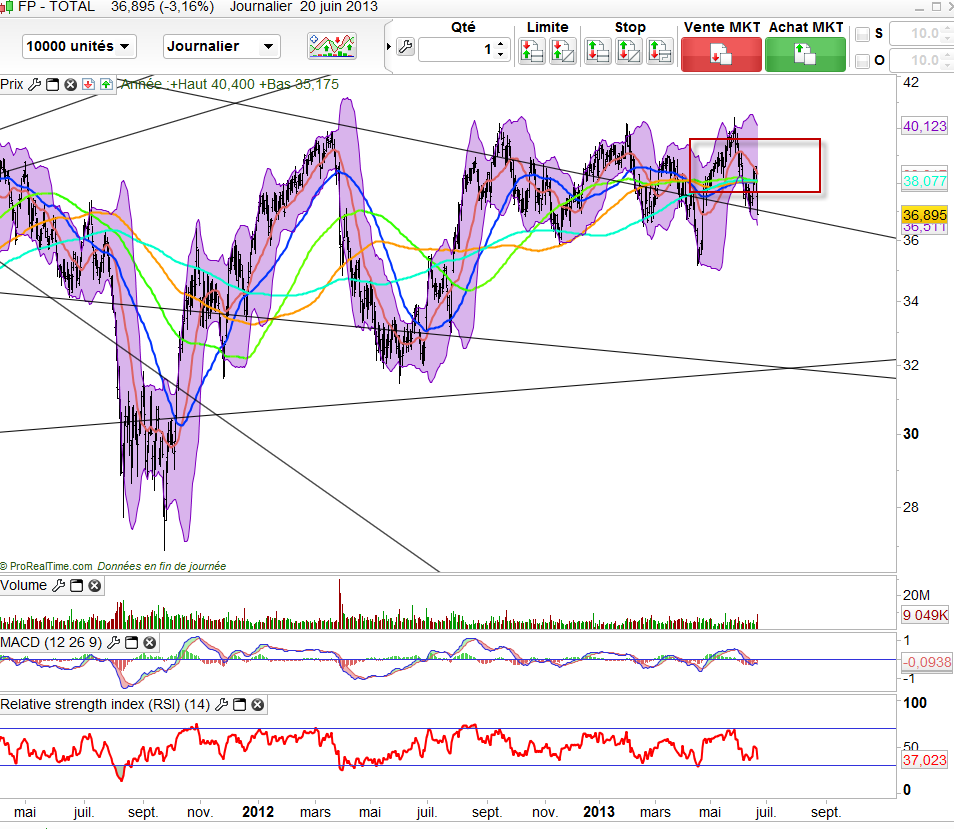Open RSI indicator wrench settings

tap(222, 705)
